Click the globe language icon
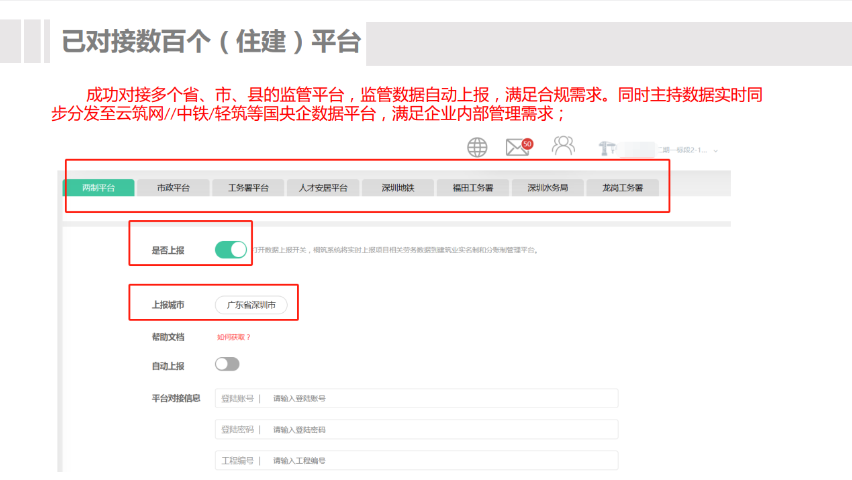The height and width of the screenshot is (480, 852). [x=477, y=148]
